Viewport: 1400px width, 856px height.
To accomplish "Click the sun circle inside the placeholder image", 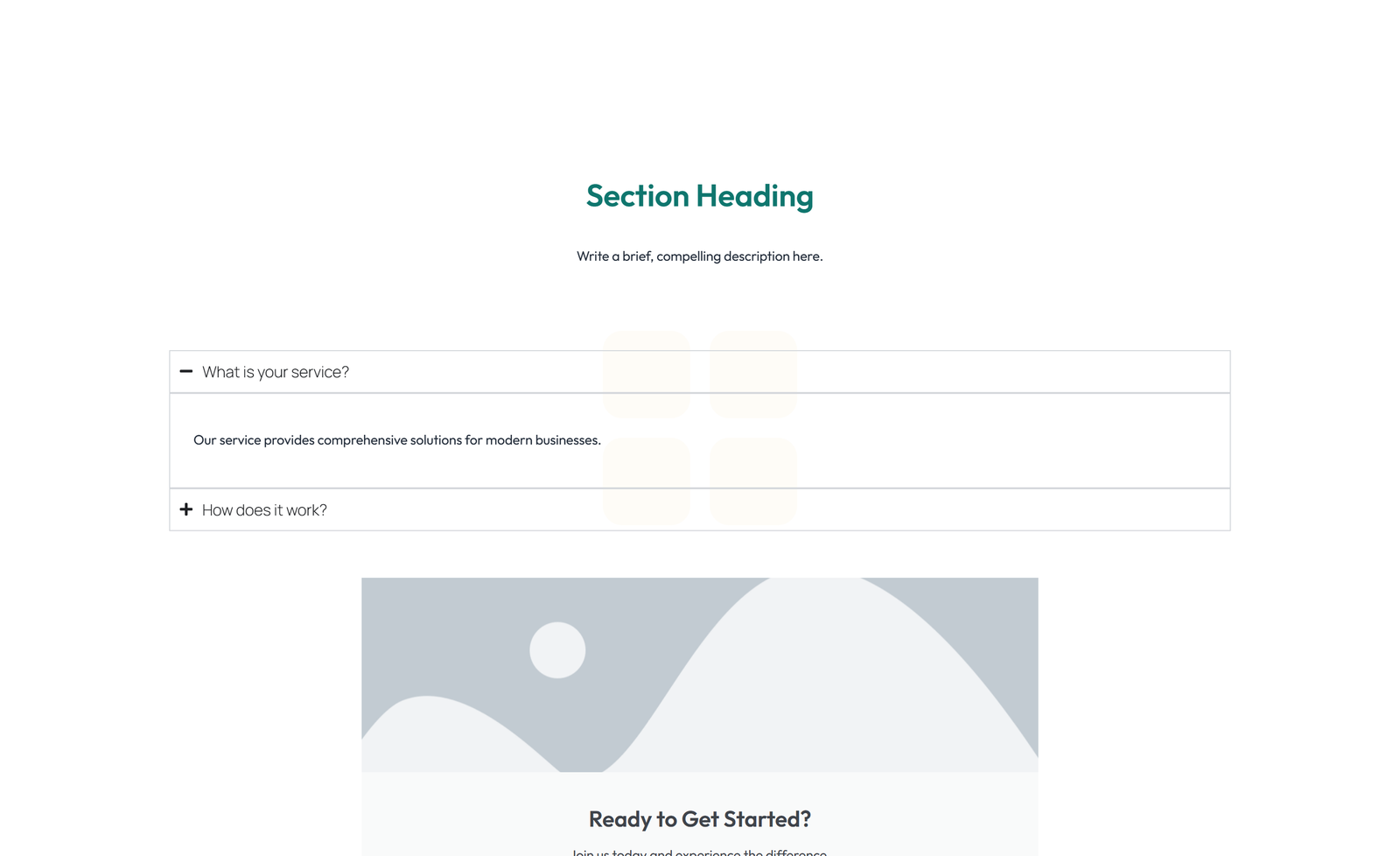I will tap(556, 649).
